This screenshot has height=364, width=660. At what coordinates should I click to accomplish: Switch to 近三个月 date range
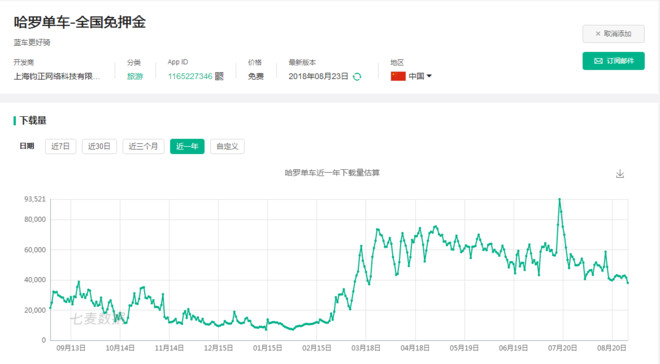click(143, 146)
